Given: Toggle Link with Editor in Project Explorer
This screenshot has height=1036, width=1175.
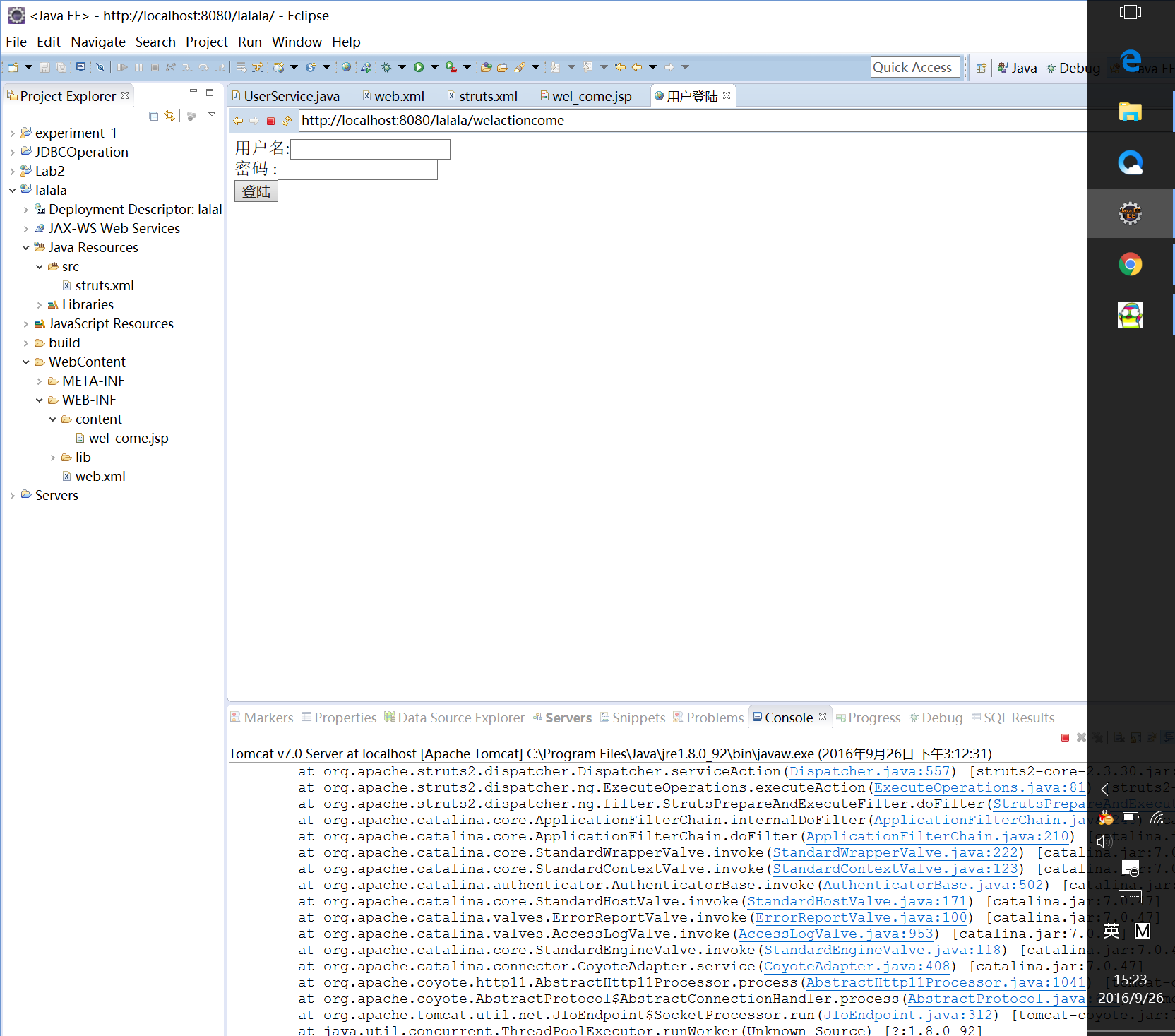Looking at the screenshot, I should click(x=169, y=116).
